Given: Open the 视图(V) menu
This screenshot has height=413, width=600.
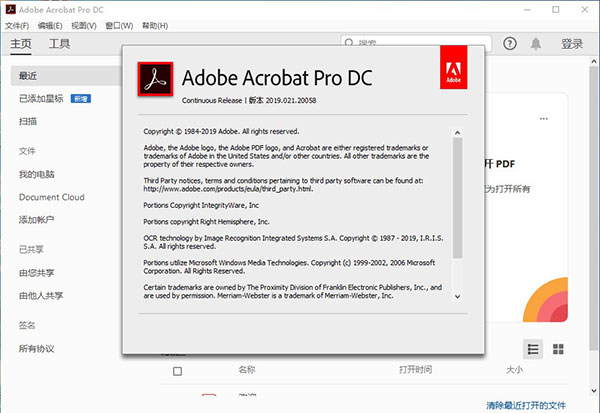Looking at the screenshot, I should [x=84, y=26].
